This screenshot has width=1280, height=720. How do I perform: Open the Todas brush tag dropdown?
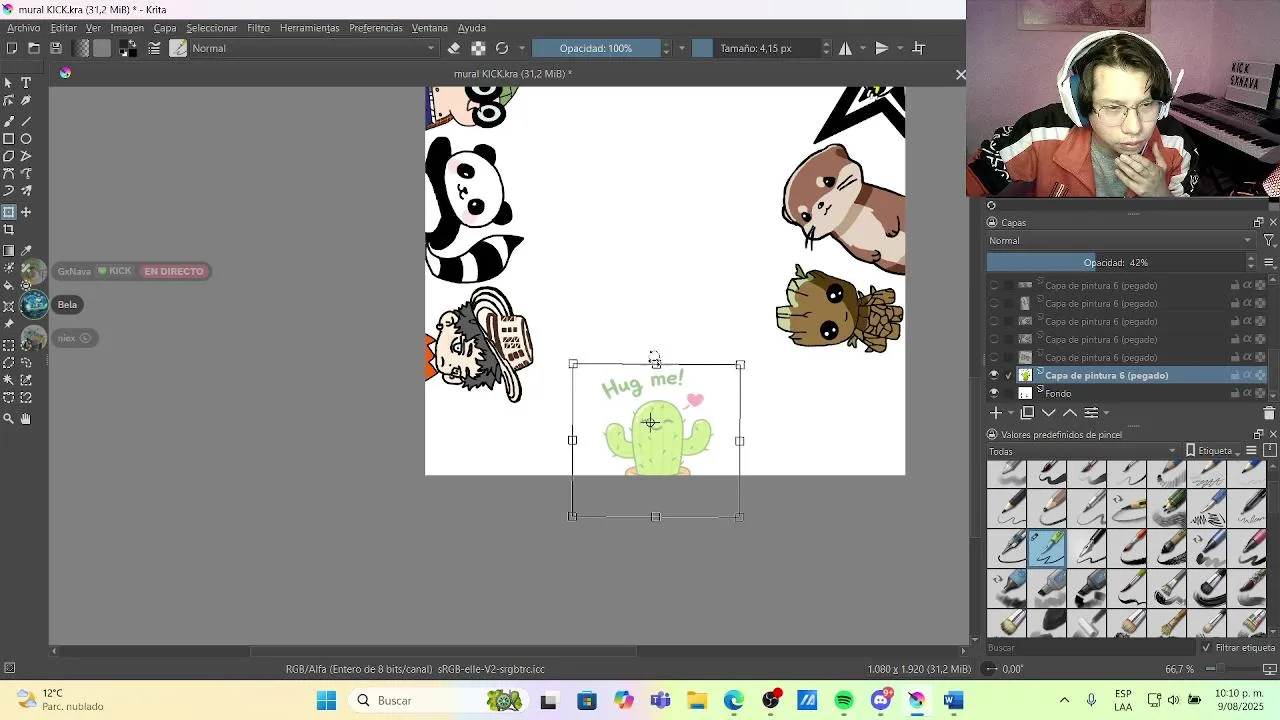1082,451
